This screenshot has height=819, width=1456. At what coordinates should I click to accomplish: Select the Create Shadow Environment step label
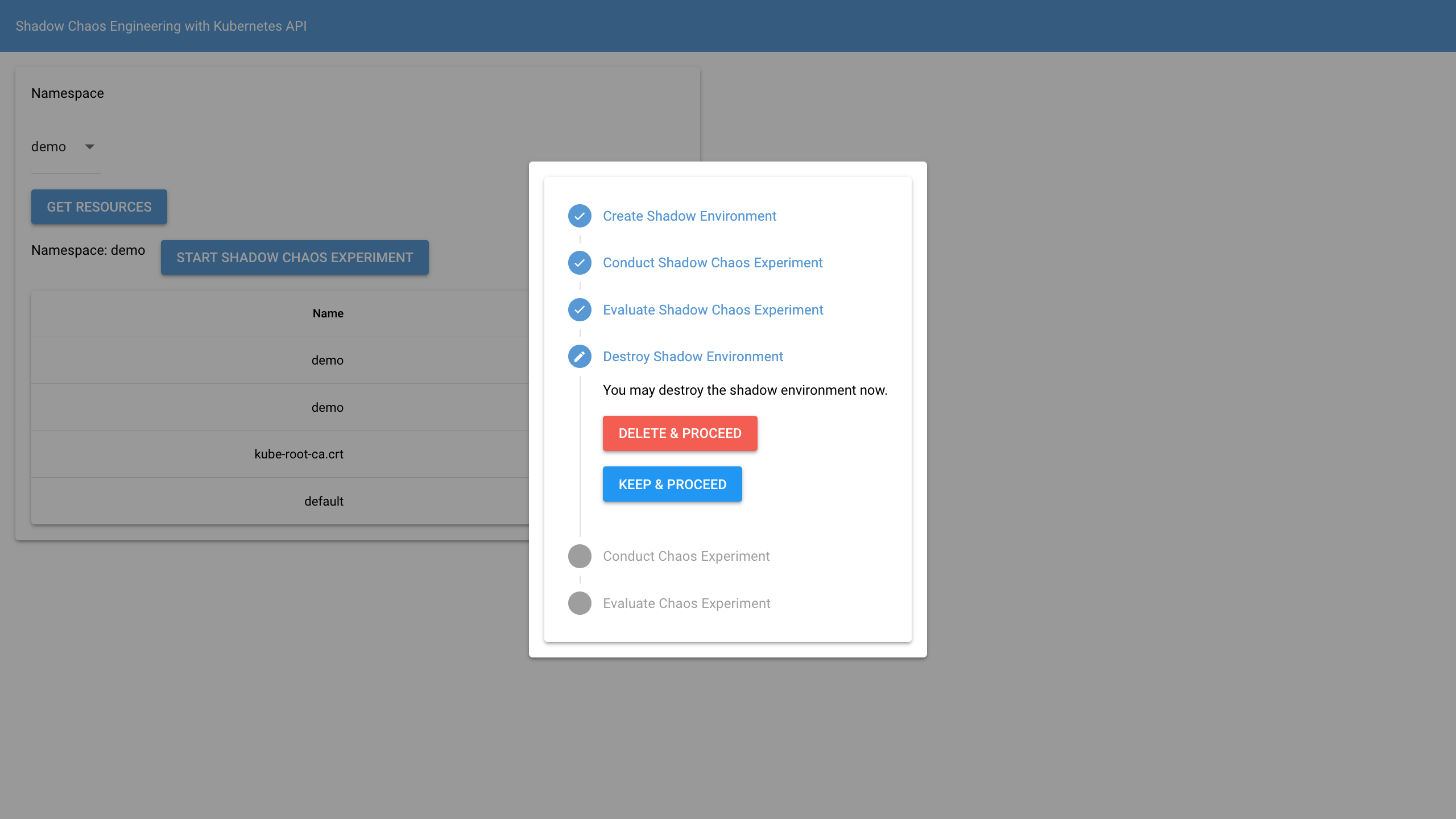pyautogui.click(x=689, y=216)
